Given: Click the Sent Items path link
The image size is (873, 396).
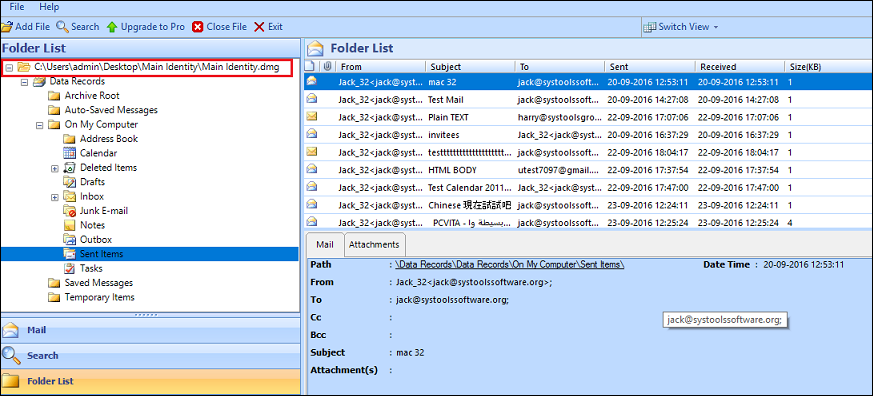Looking at the screenshot, I should (509, 265).
